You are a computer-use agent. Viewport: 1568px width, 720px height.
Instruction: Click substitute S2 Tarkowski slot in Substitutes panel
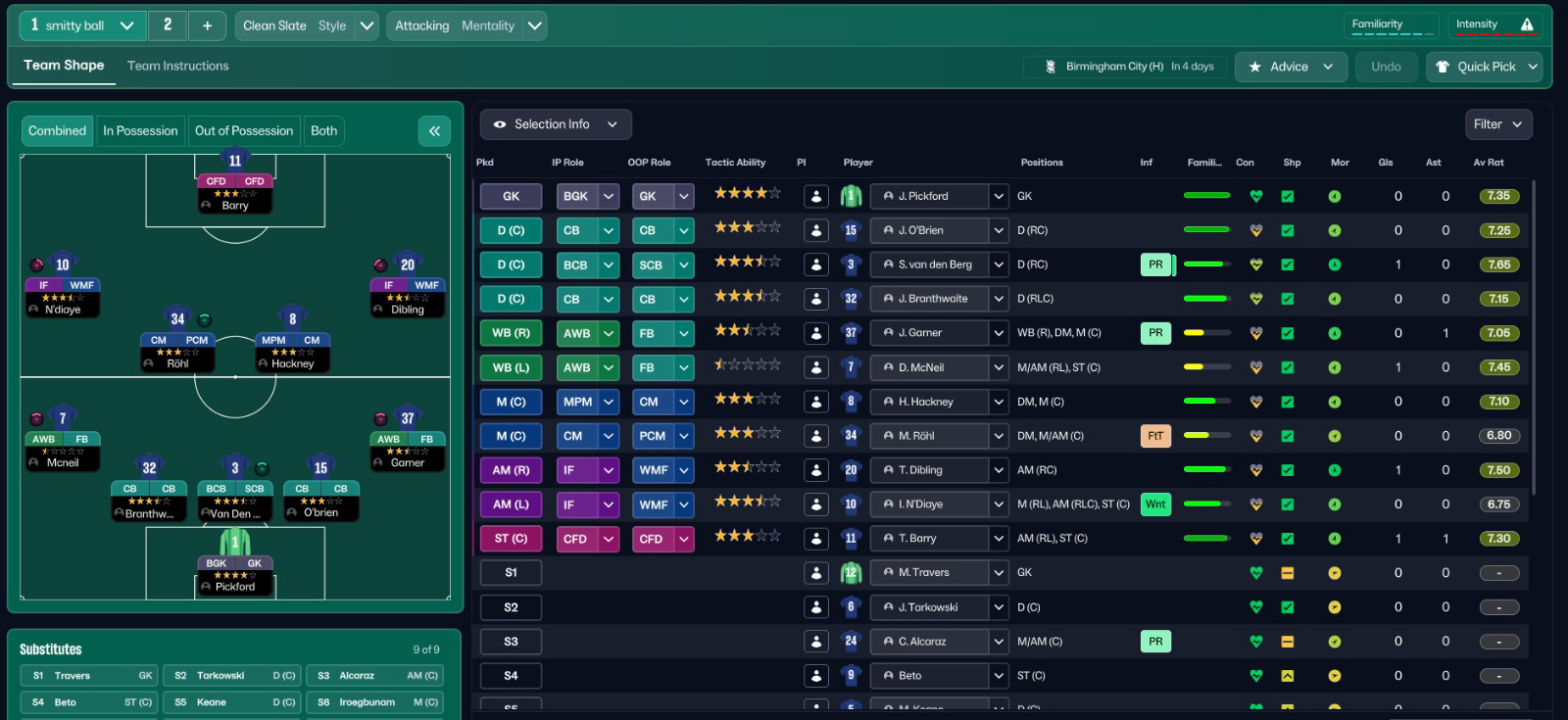[233, 676]
